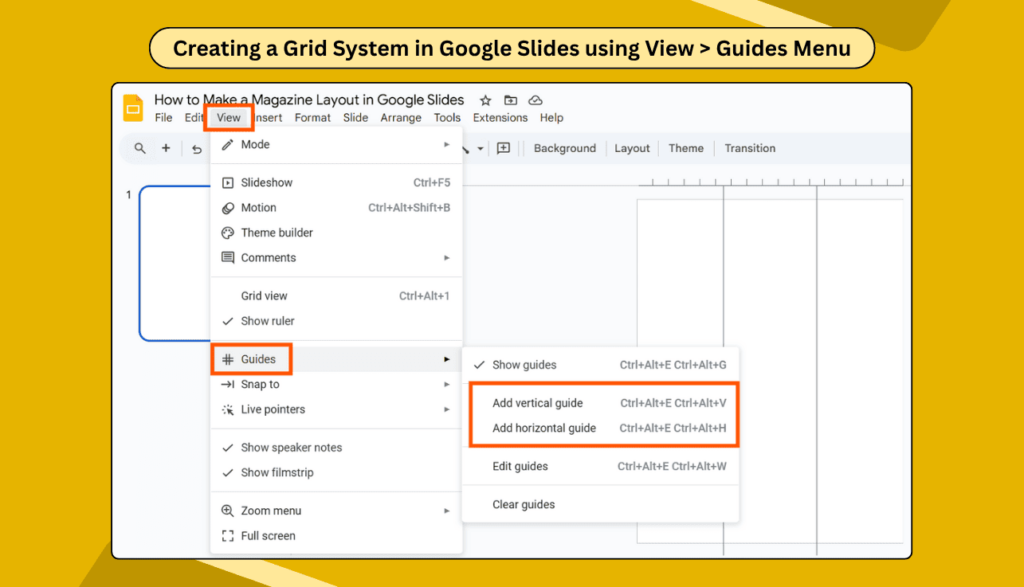Viewport: 1024px width, 587px height.
Task: Click the Add comment toolbar icon
Action: pos(503,147)
